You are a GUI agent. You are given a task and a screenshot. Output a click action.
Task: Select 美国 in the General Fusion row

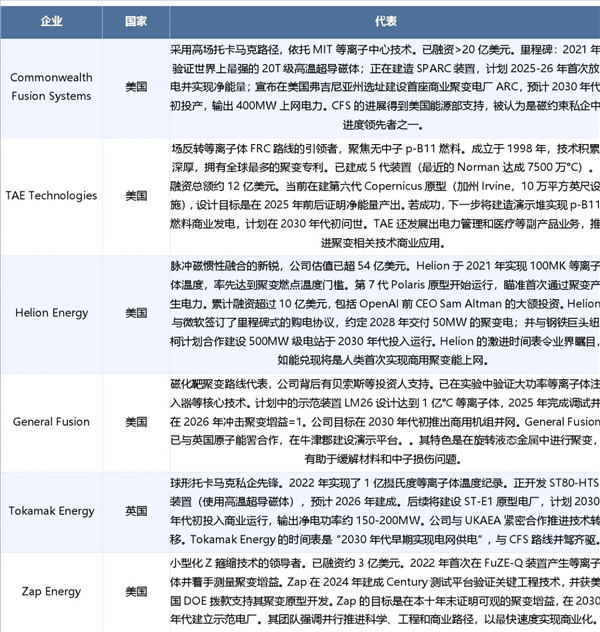[136, 422]
